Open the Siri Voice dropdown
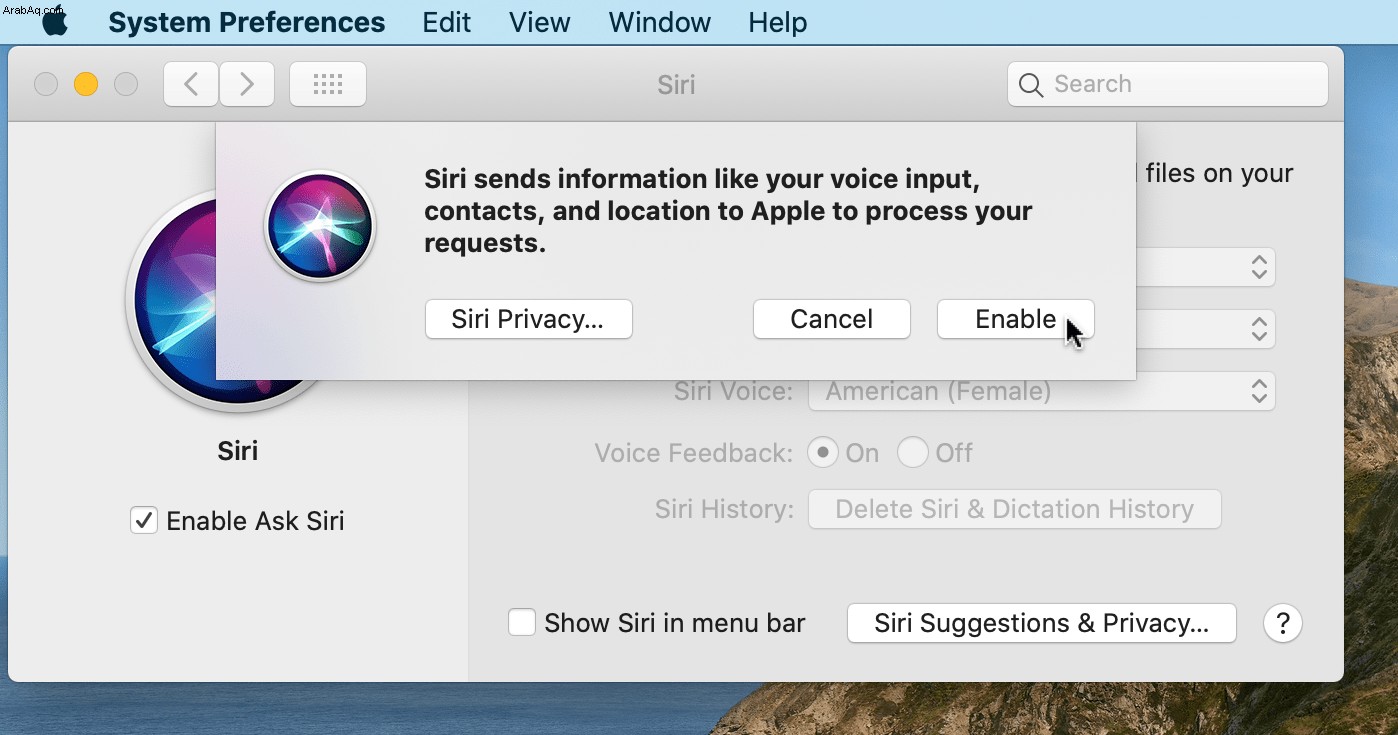This screenshot has height=735, width=1398. (x=1042, y=392)
